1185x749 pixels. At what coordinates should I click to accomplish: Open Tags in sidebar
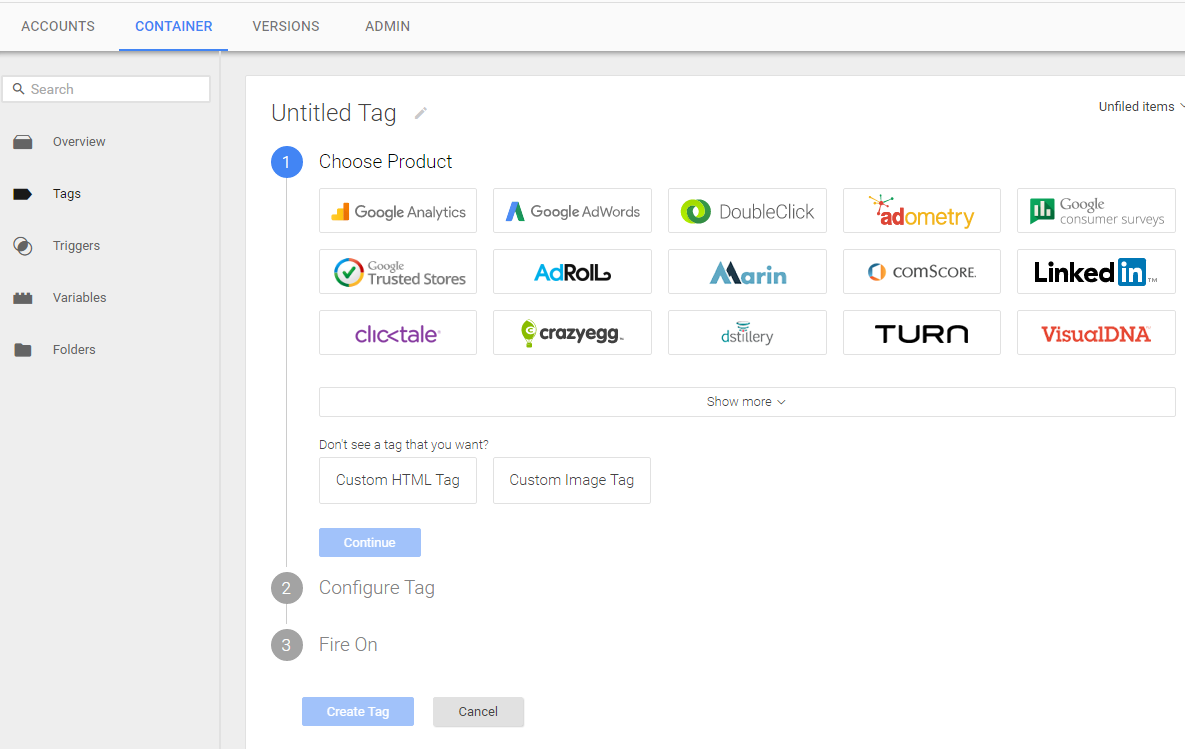(x=67, y=194)
